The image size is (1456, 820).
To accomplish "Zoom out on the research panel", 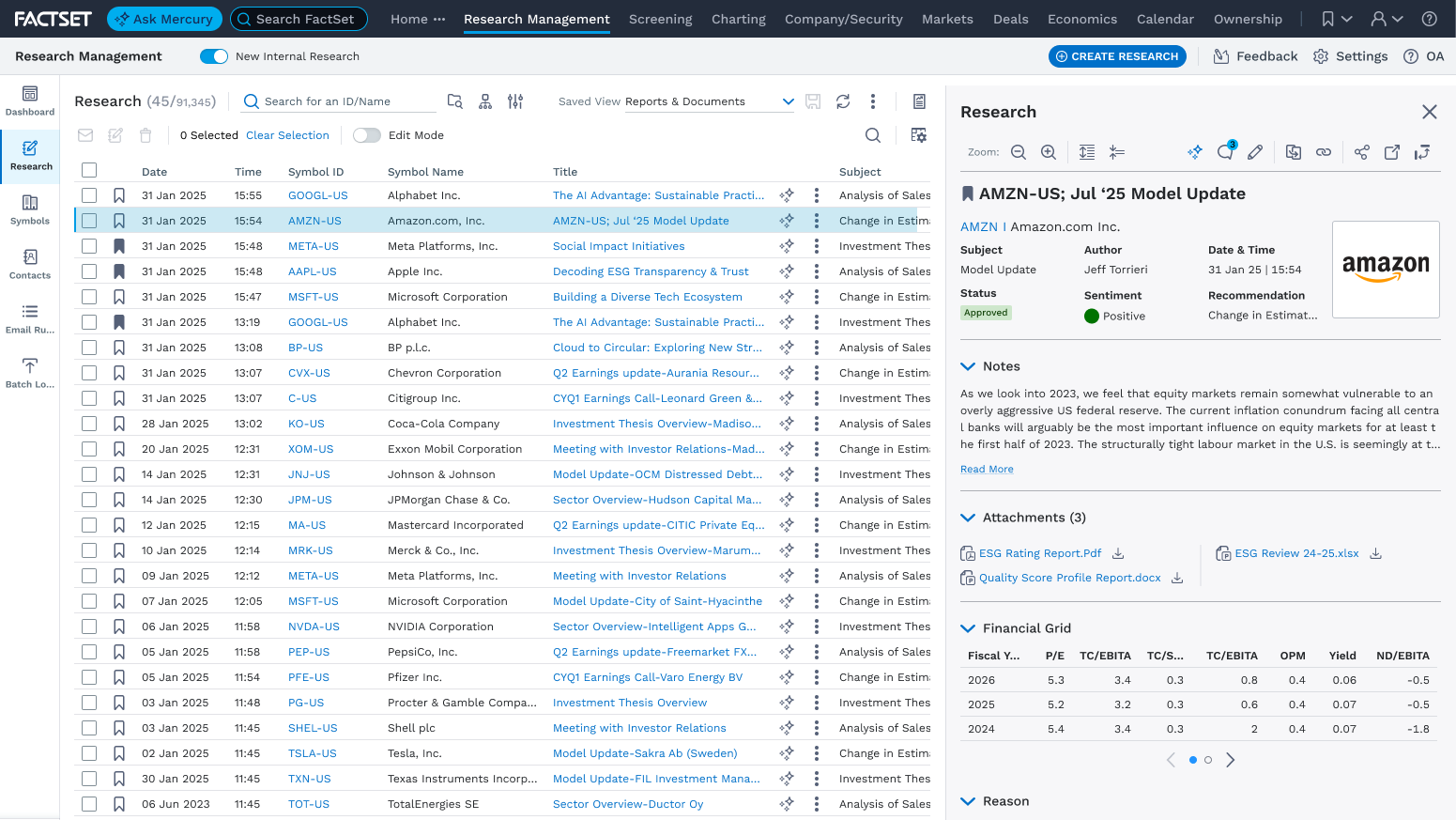I will (x=1019, y=152).
